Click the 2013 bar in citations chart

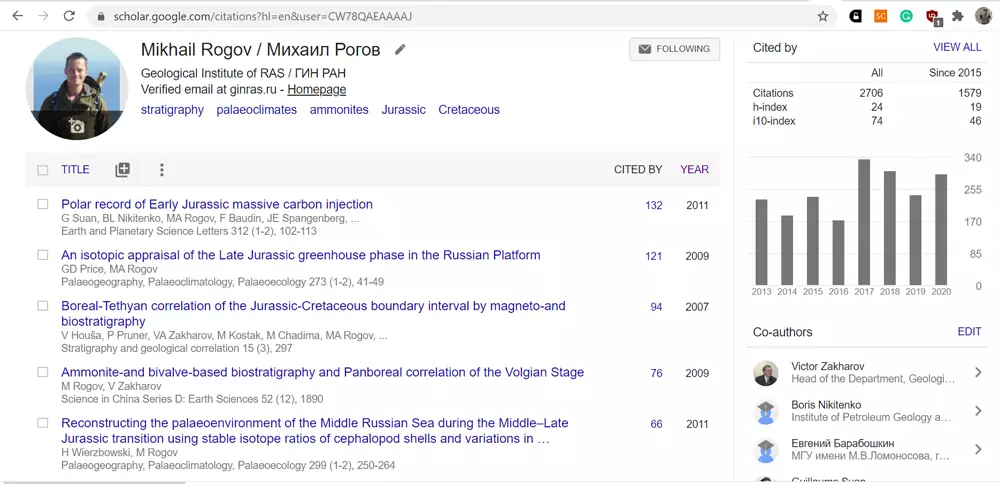click(761, 242)
